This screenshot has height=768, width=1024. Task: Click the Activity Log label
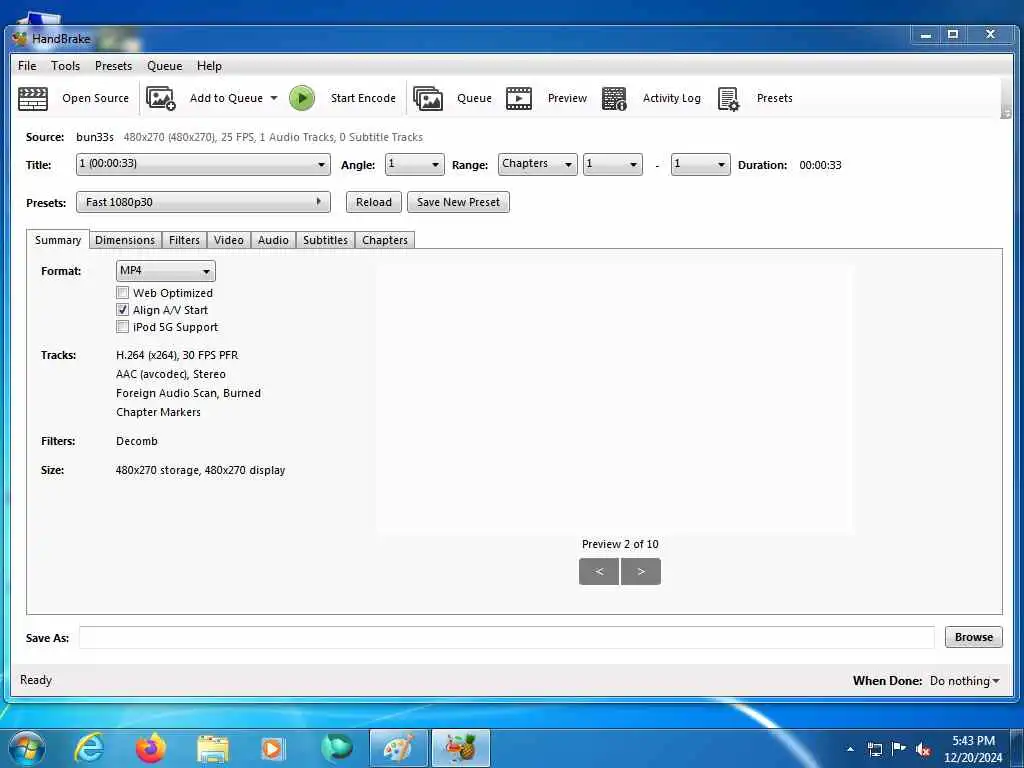tap(671, 98)
